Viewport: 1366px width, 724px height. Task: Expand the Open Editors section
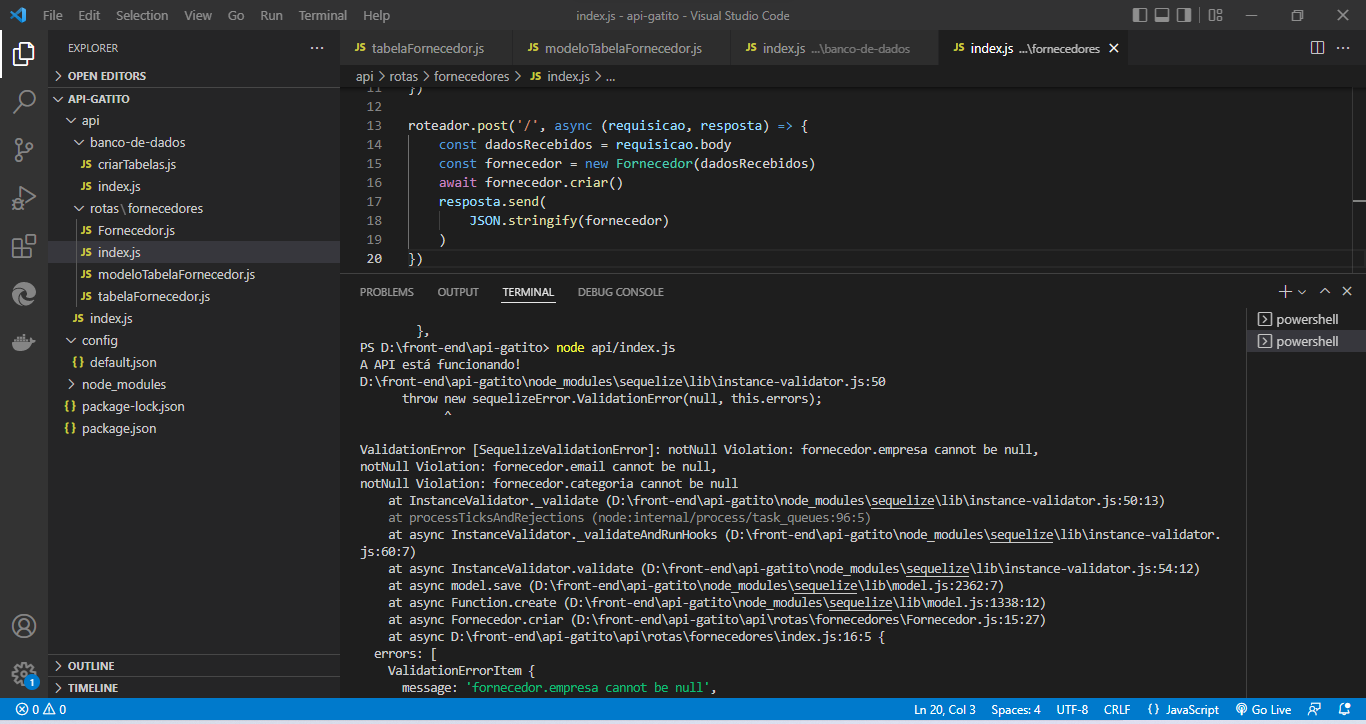click(194, 76)
